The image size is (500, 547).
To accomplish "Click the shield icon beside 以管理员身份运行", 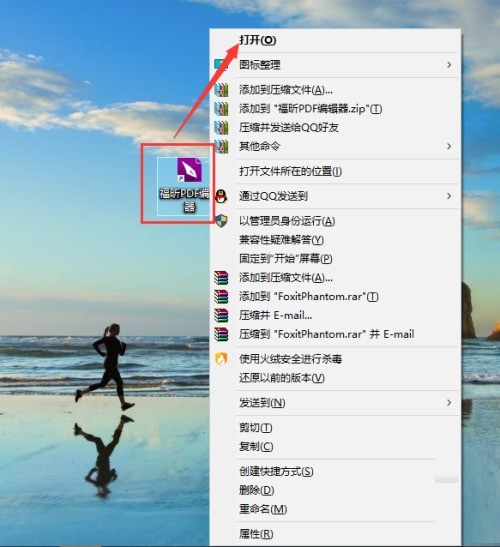I will [221, 221].
